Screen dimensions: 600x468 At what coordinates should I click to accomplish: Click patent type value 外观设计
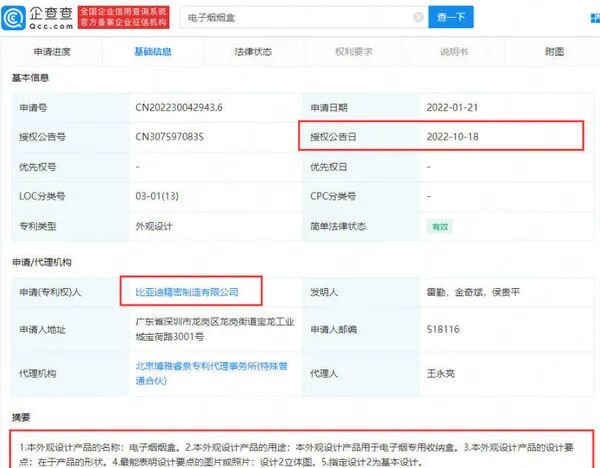point(154,226)
